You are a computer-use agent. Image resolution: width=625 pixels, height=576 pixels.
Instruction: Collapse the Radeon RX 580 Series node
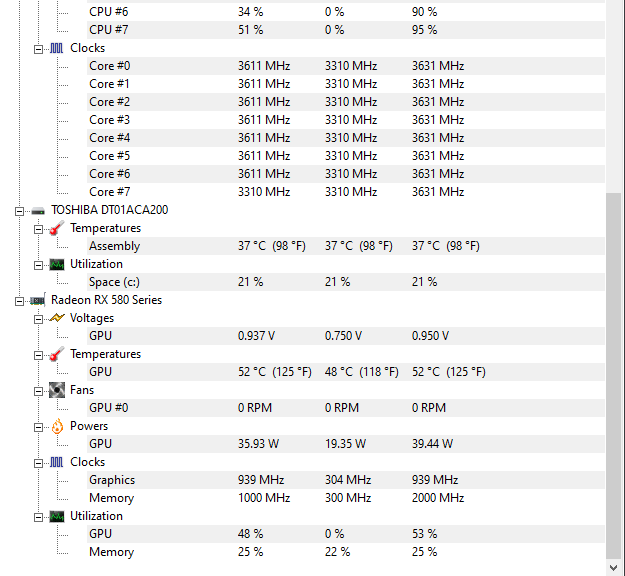pos(20,300)
